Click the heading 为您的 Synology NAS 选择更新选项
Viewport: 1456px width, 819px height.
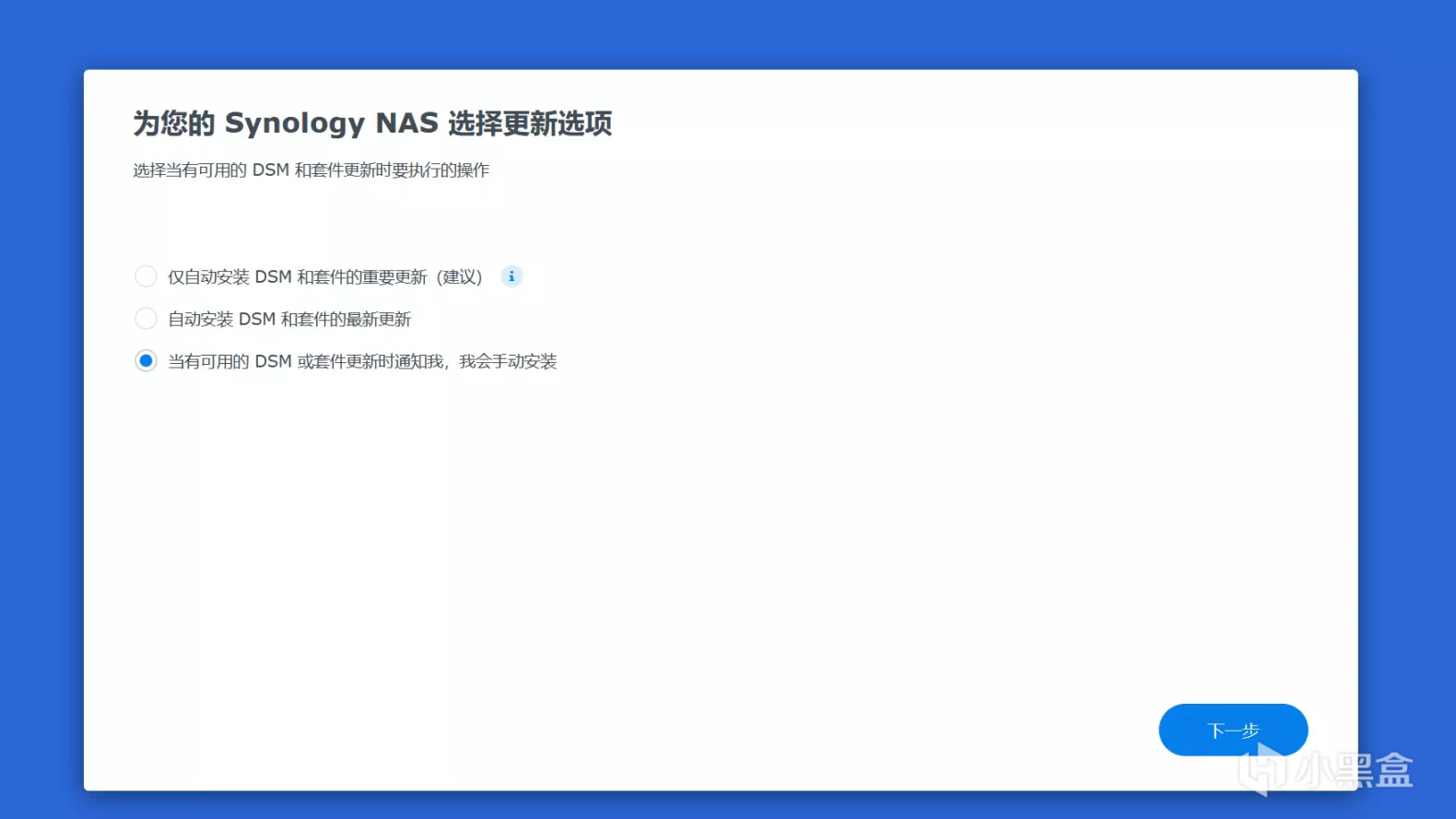372,123
